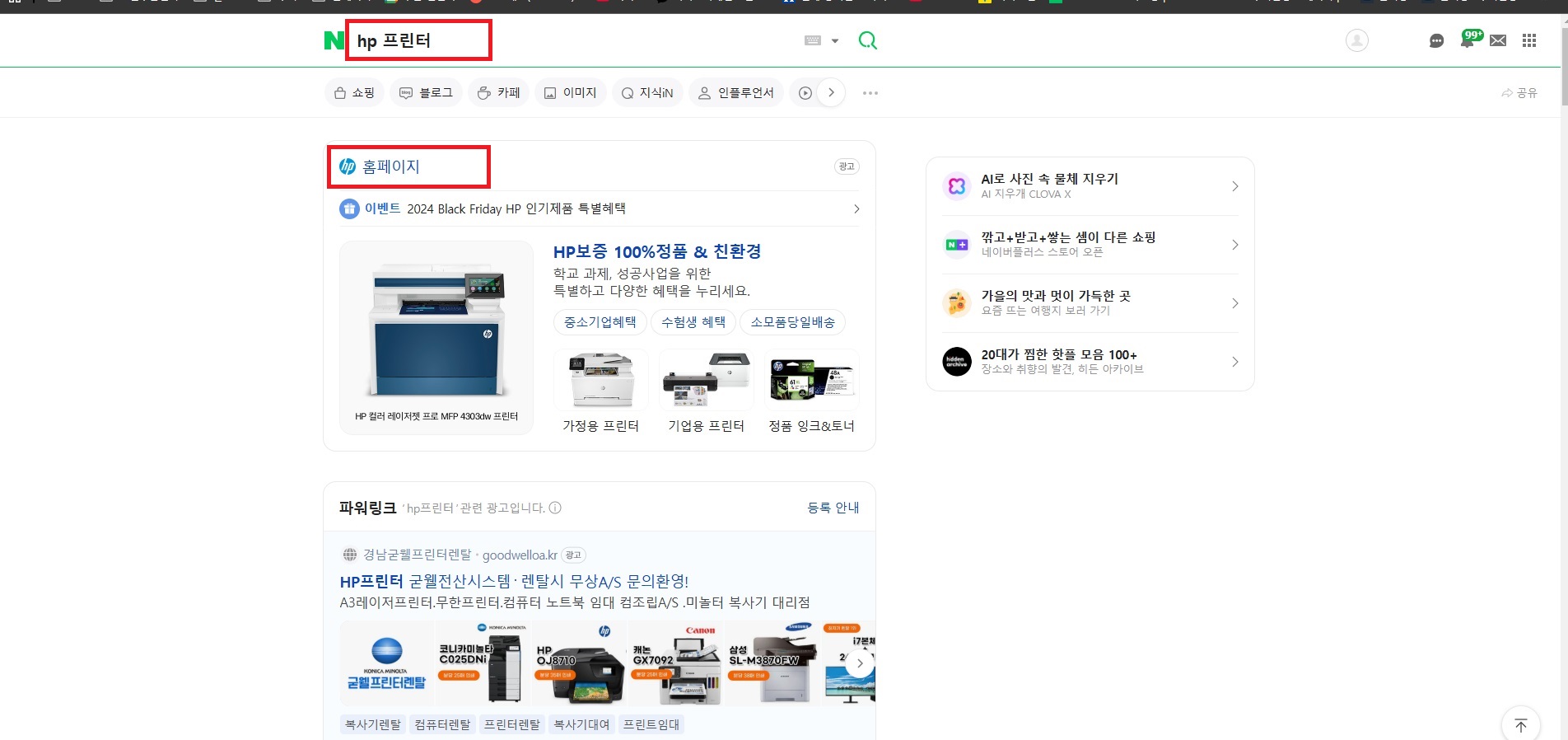
Task: Expand the keyboard input dropdown arrow
Action: pyautogui.click(x=835, y=40)
